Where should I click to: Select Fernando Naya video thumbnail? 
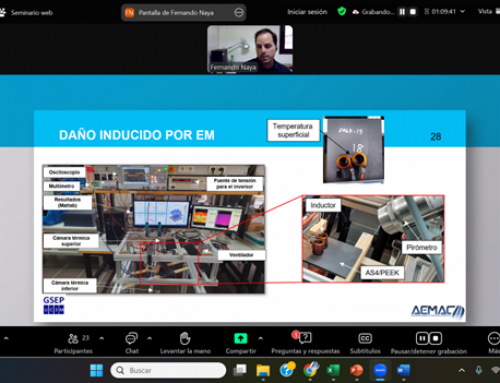[x=250, y=49]
